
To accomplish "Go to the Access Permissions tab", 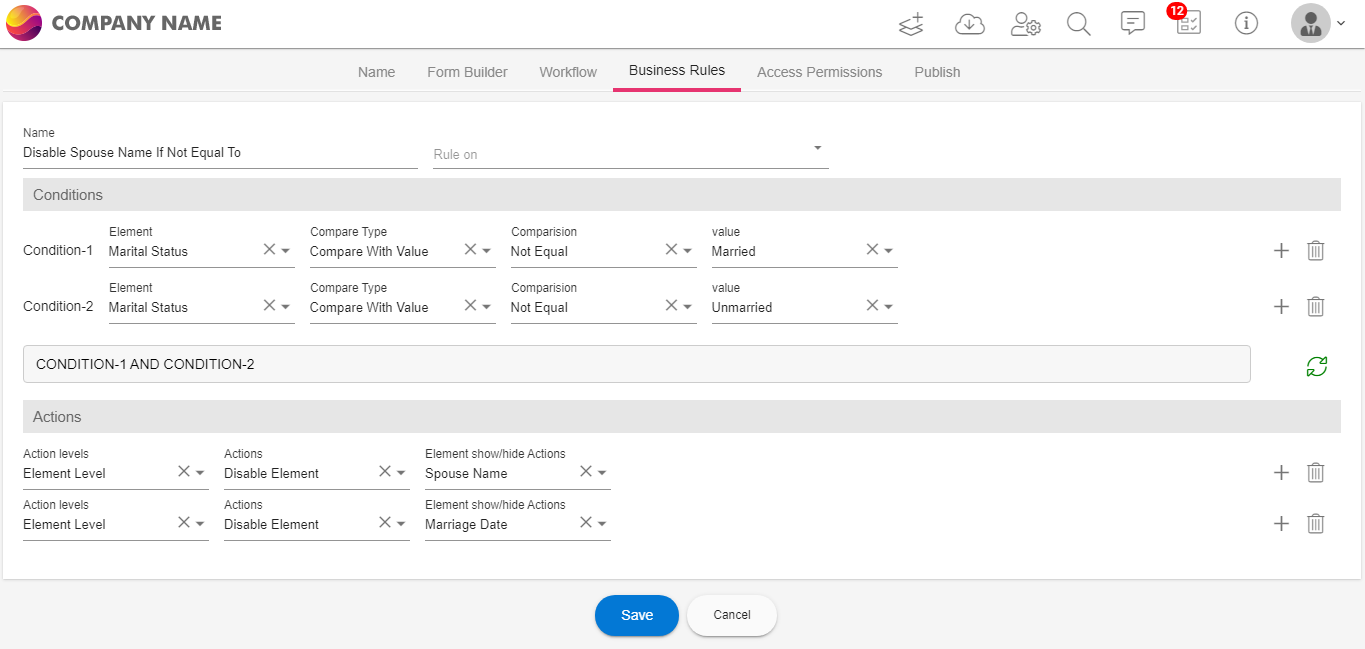I will 819,72.
